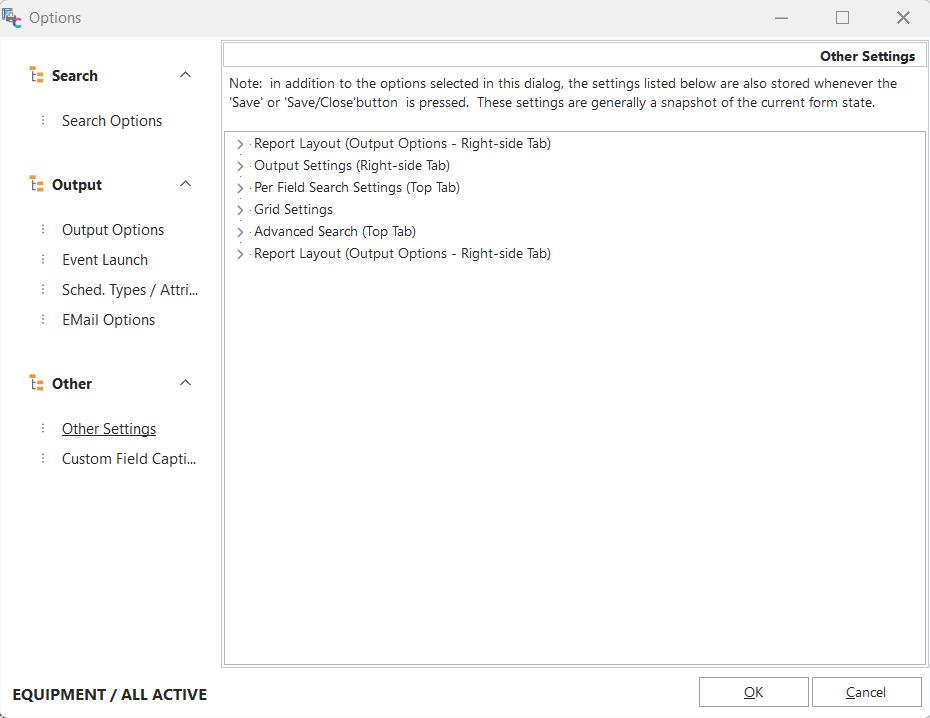Click the Options app icon in title bar
Image resolution: width=930 pixels, height=718 pixels.
click(x=12, y=17)
